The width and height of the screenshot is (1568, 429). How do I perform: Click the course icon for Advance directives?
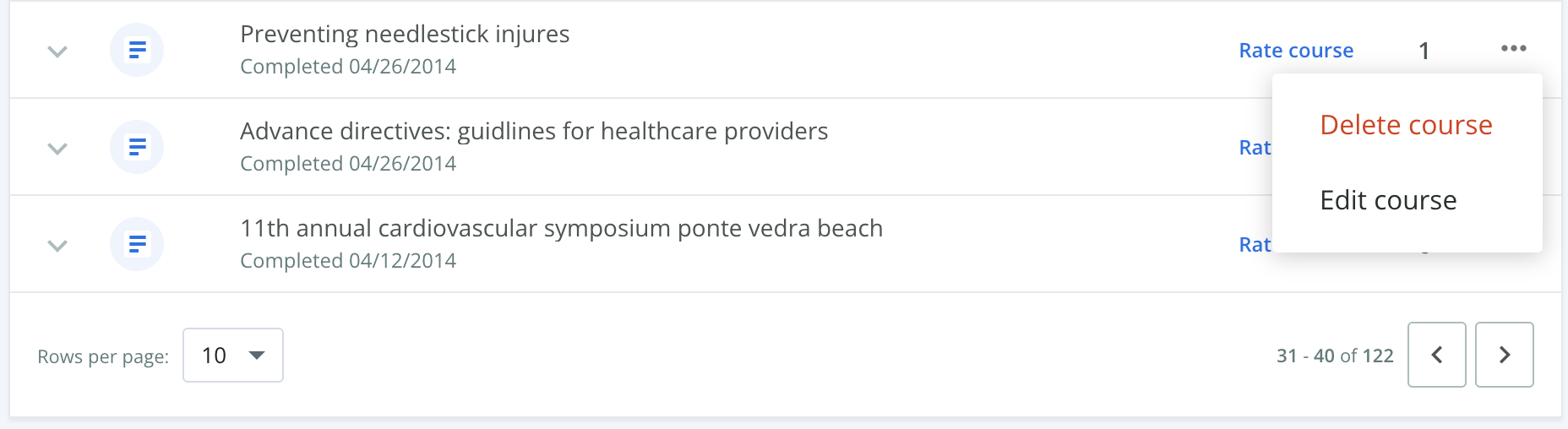137,147
